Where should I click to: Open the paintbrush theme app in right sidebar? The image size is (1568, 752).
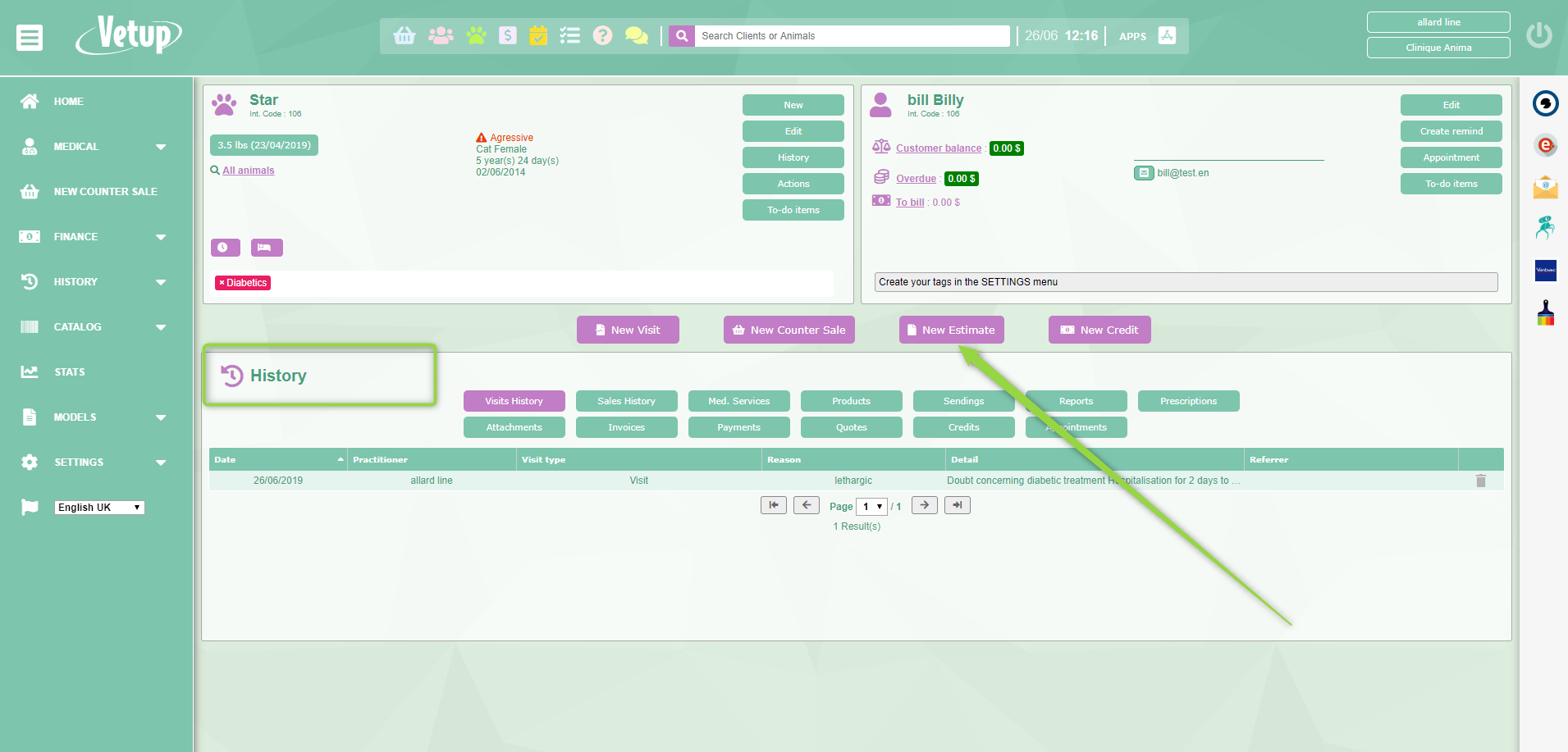[1546, 312]
